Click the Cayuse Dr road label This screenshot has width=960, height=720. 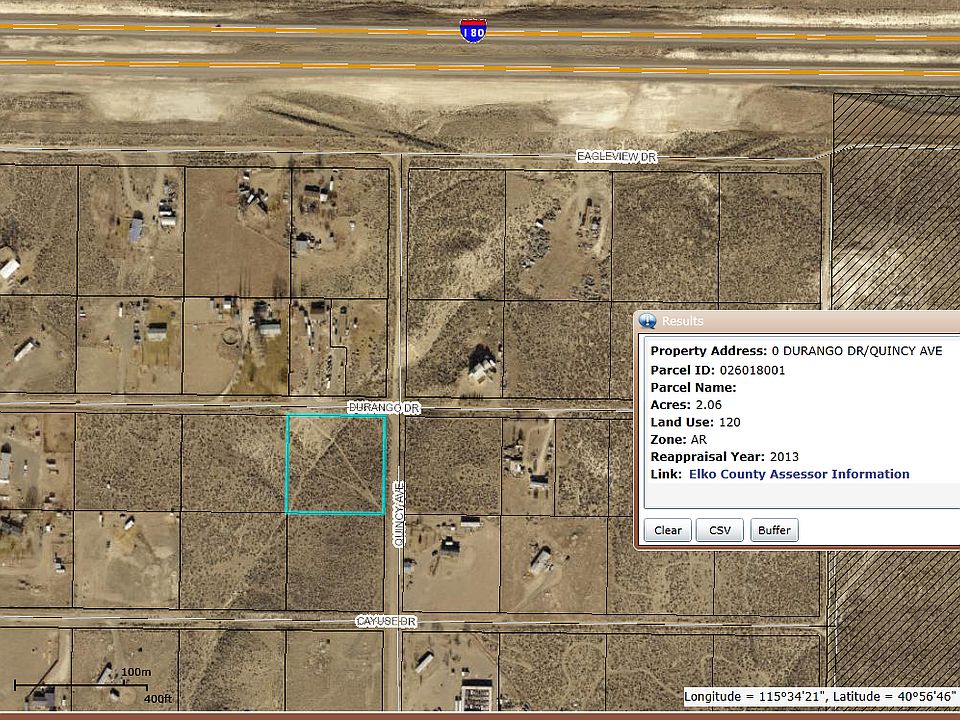tap(386, 621)
